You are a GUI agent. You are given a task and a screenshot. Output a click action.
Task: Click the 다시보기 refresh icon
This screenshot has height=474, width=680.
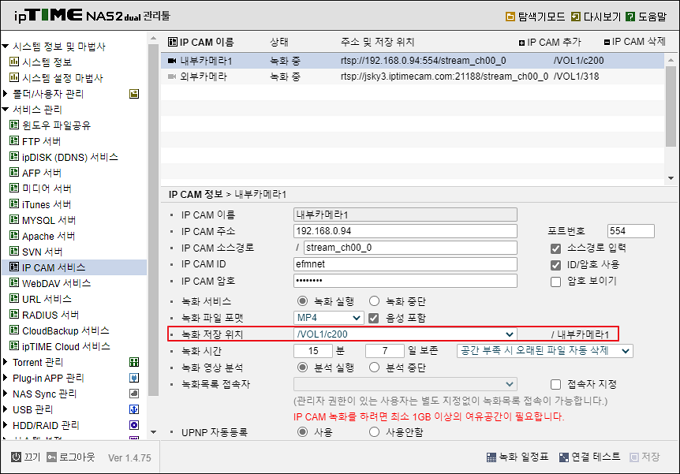575,16
